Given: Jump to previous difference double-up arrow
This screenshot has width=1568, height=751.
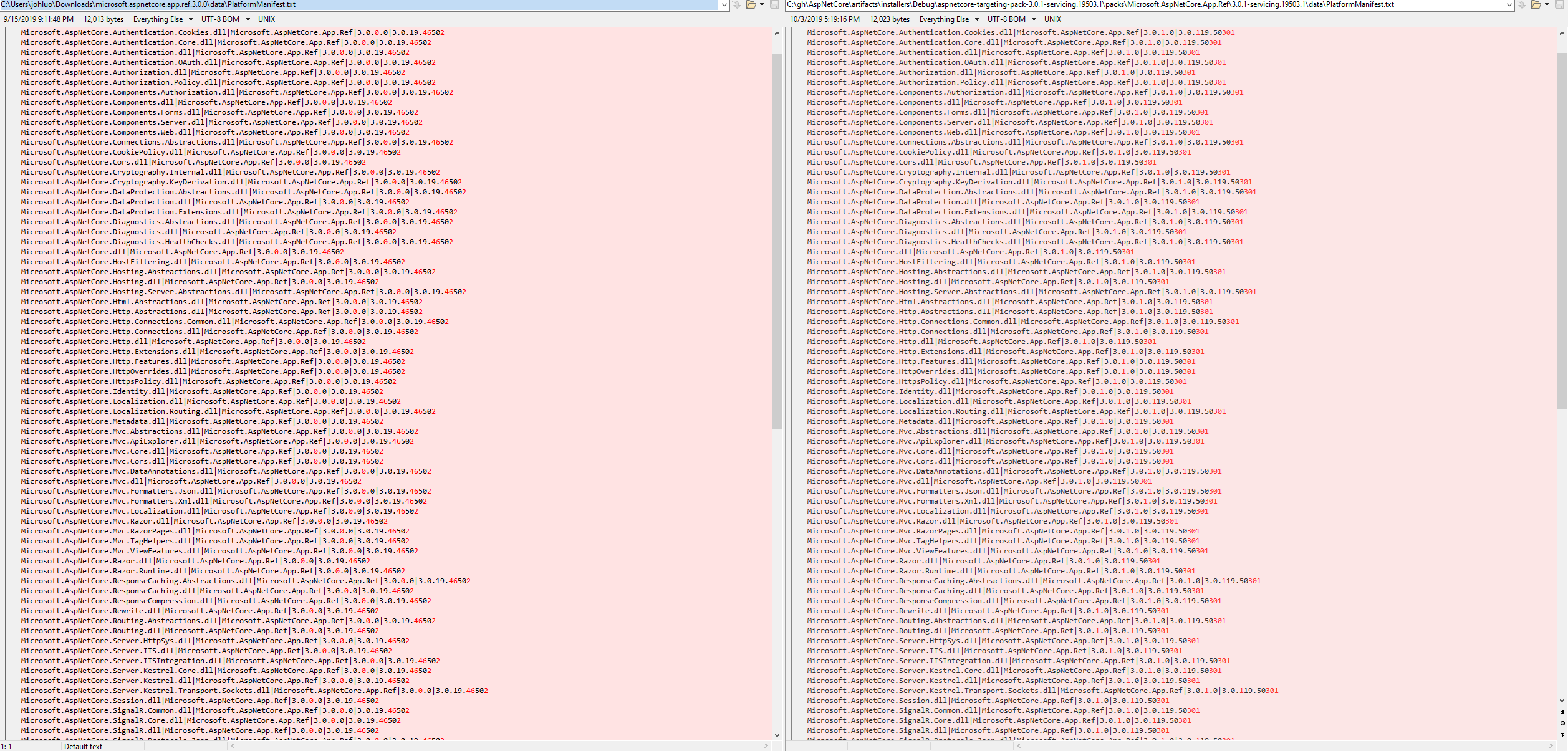Looking at the screenshot, I should click(1562, 712).
